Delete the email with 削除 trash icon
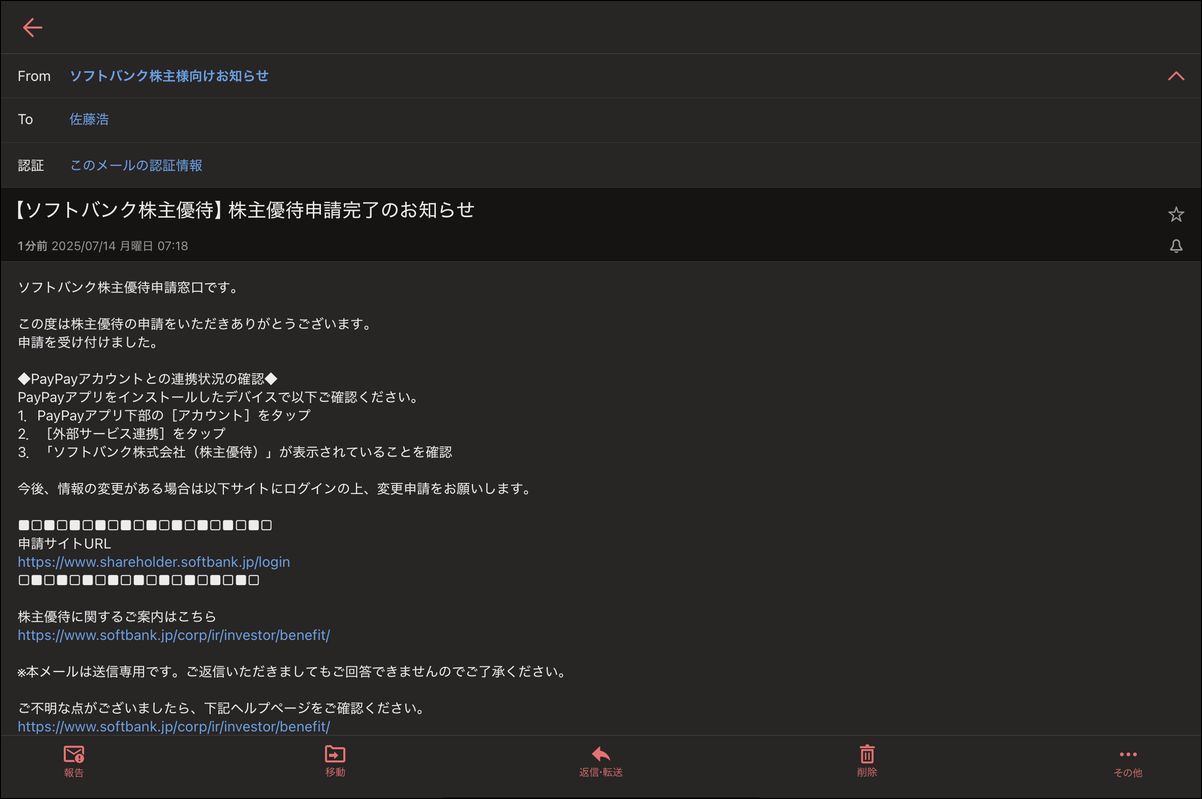This screenshot has width=1202, height=799. [x=867, y=761]
